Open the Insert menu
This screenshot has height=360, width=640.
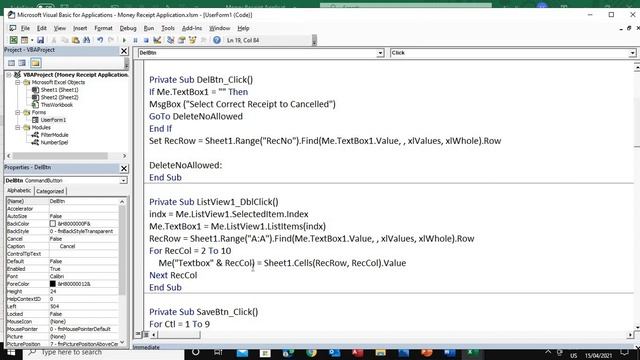coord(80,28)
